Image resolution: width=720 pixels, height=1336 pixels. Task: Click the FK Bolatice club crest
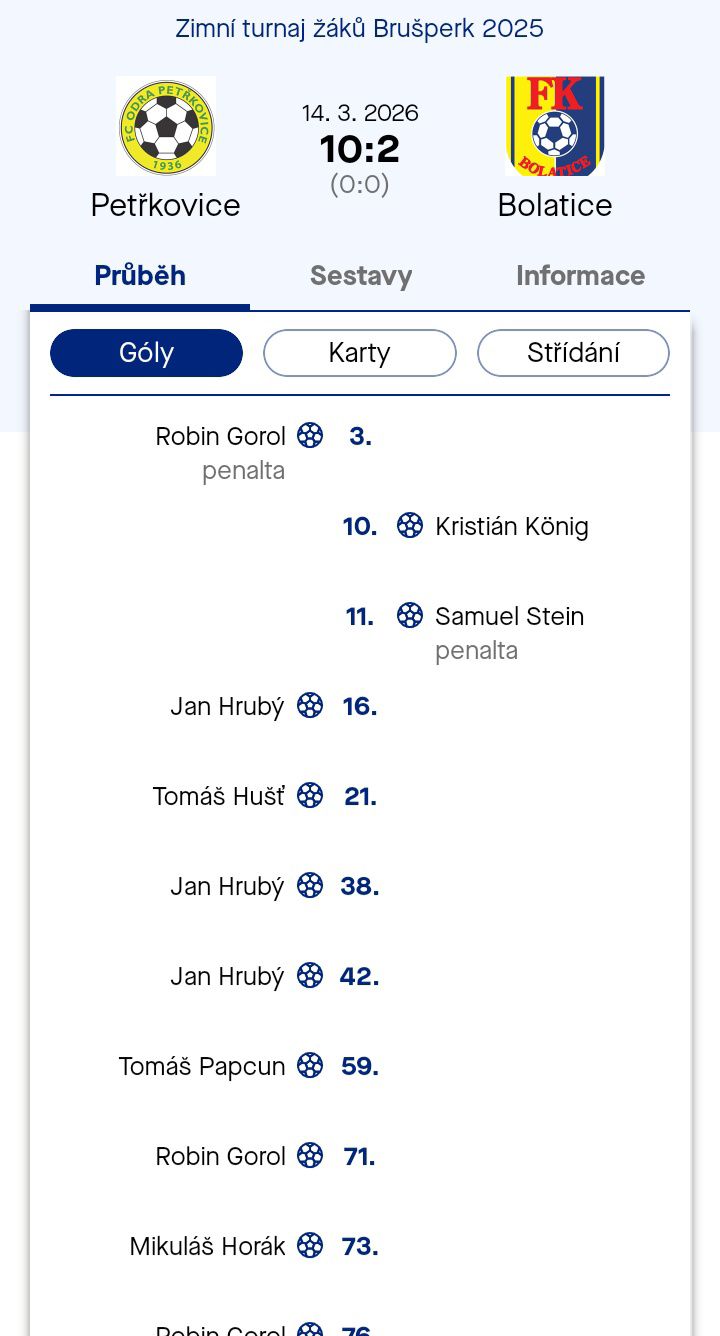[x=555, y=126]
